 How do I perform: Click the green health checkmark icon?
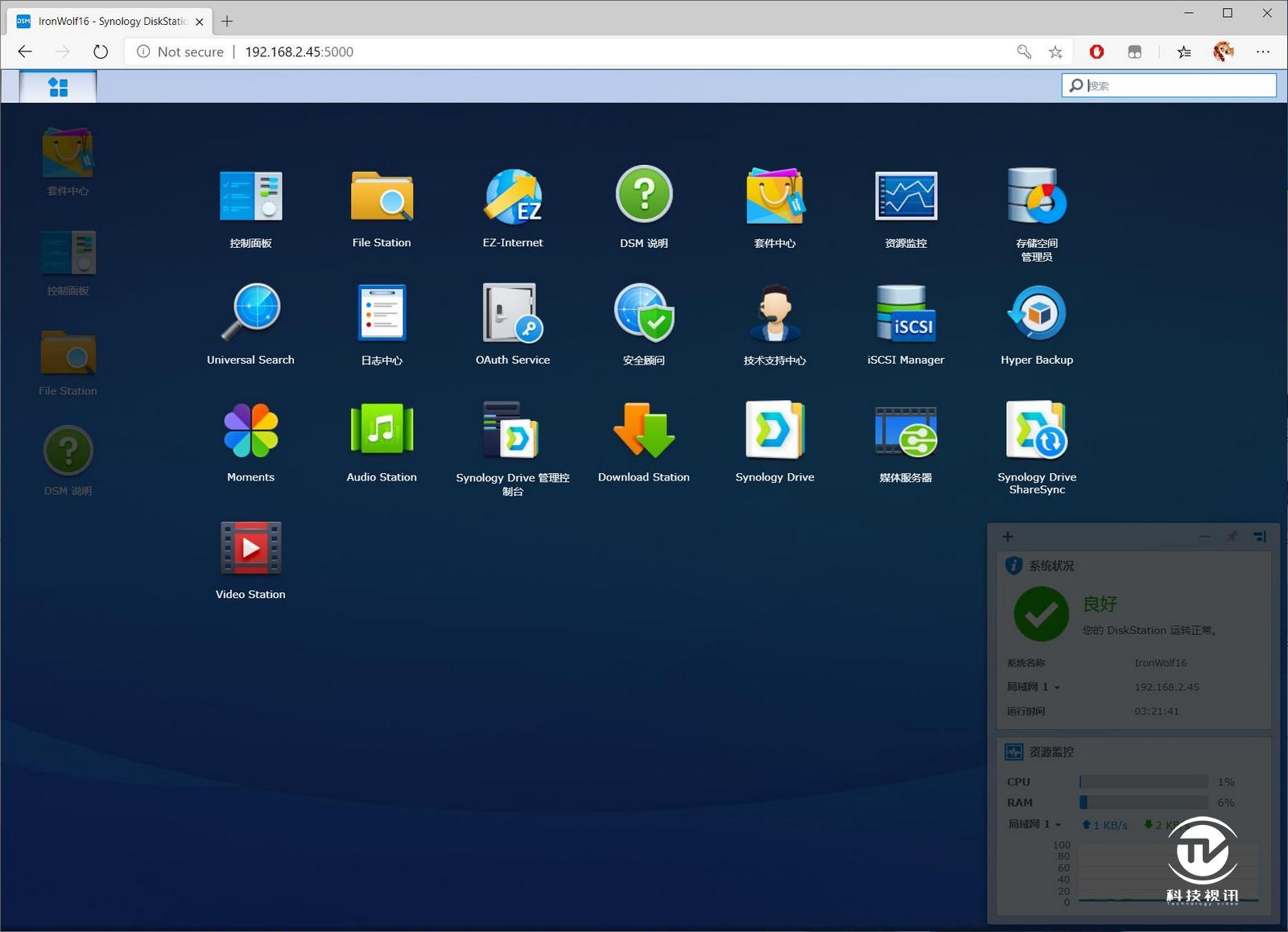(x=1042, y=614)
